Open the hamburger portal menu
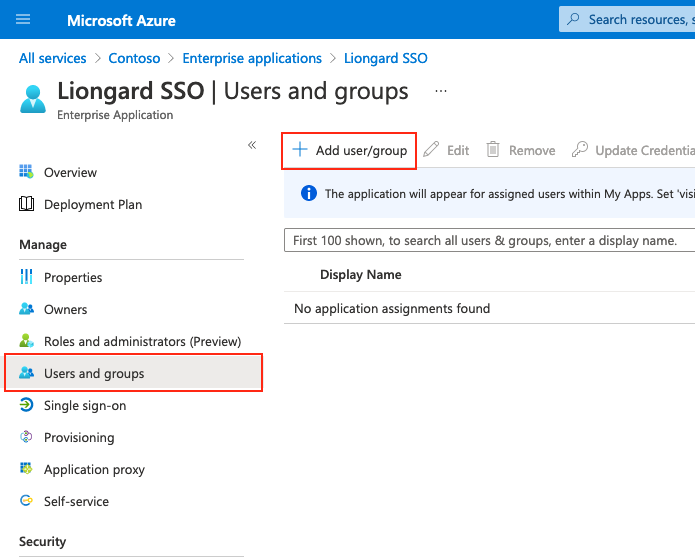Image resolution: width=695 pixels, height=557 pixels. coord(23,19)
